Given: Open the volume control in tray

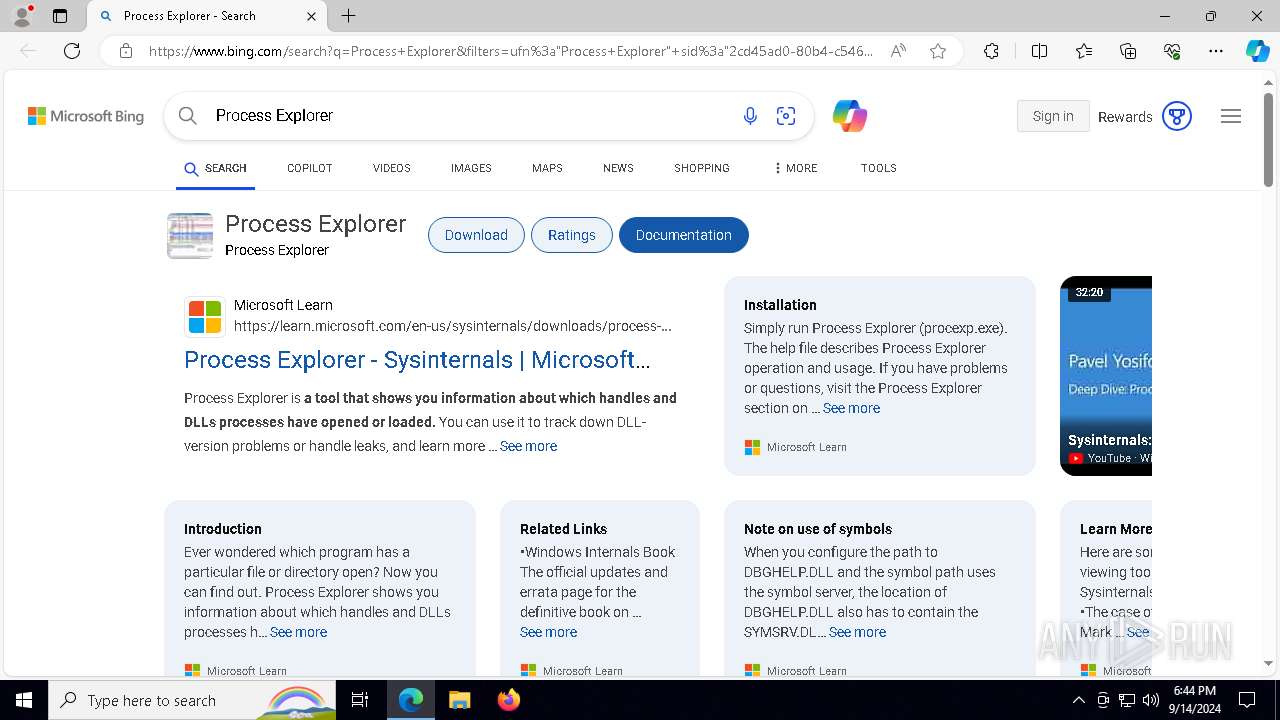Looking at the screenshot, I should pyautogui.click(x=1151, y=700).
